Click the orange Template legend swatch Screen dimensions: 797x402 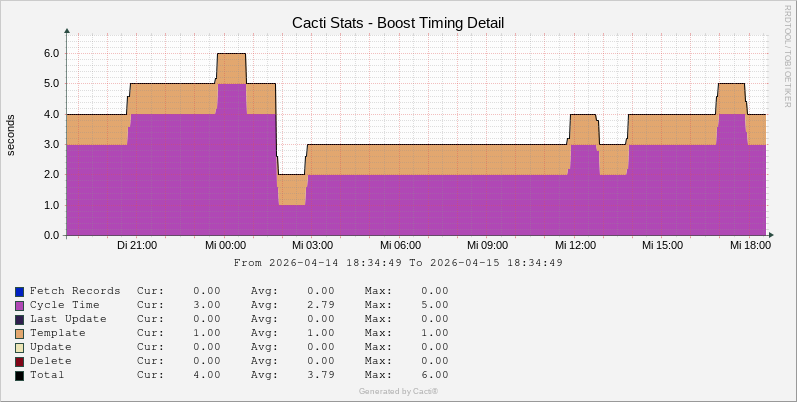[x=19, y=333]
